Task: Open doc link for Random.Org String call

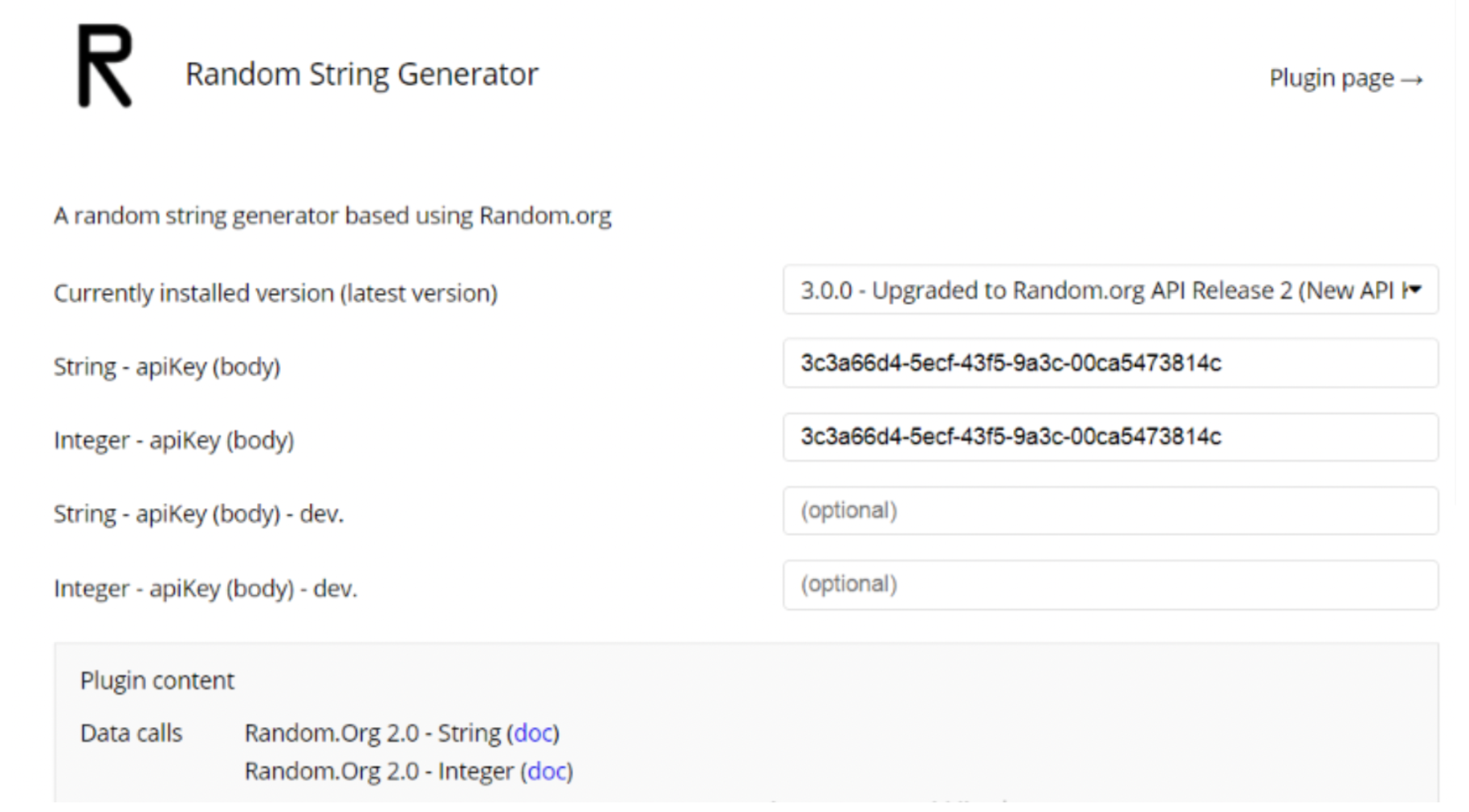Action: [534, 733]
